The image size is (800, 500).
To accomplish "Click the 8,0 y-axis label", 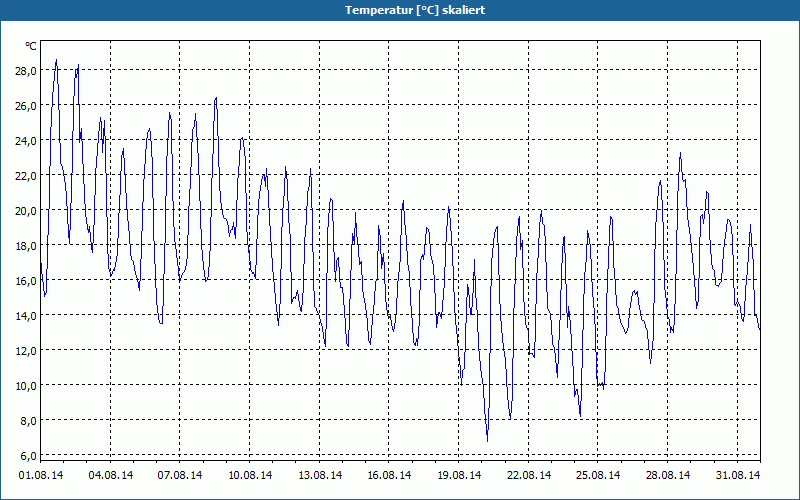I will tap(28, 420).
